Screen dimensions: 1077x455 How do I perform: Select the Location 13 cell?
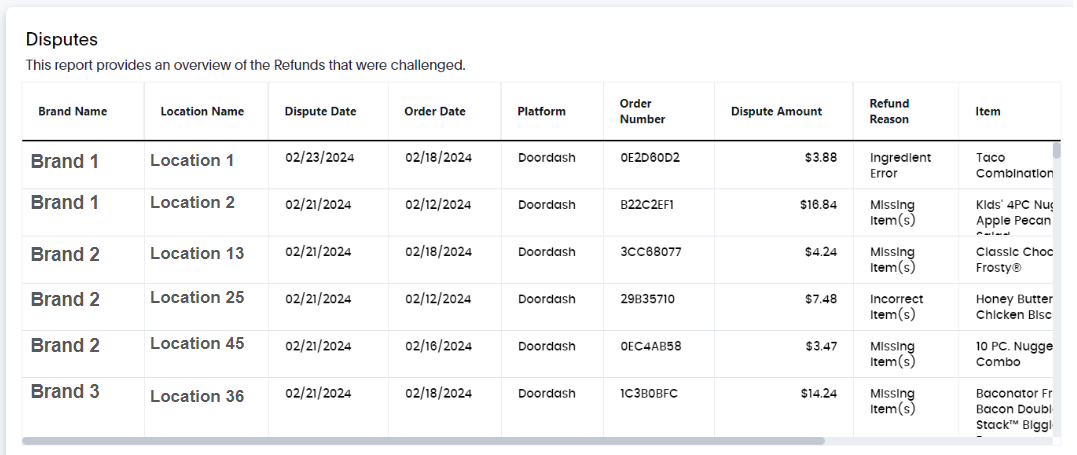pyautogui.click(x=197, y=253)
